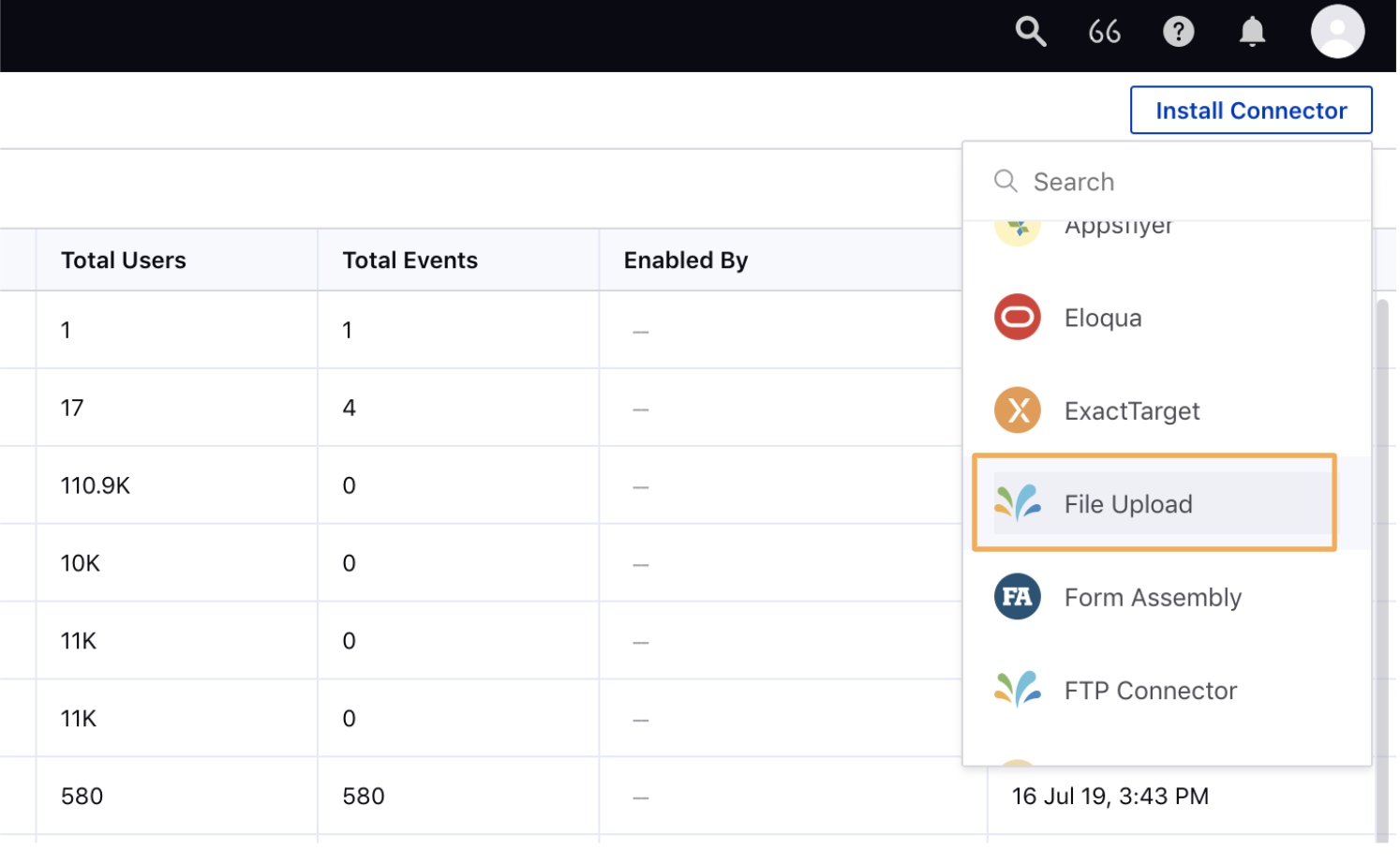The height and width of the screenshot is (864, 1400).
Task: Open the search magnifier in top bar
Action: 1030,32
